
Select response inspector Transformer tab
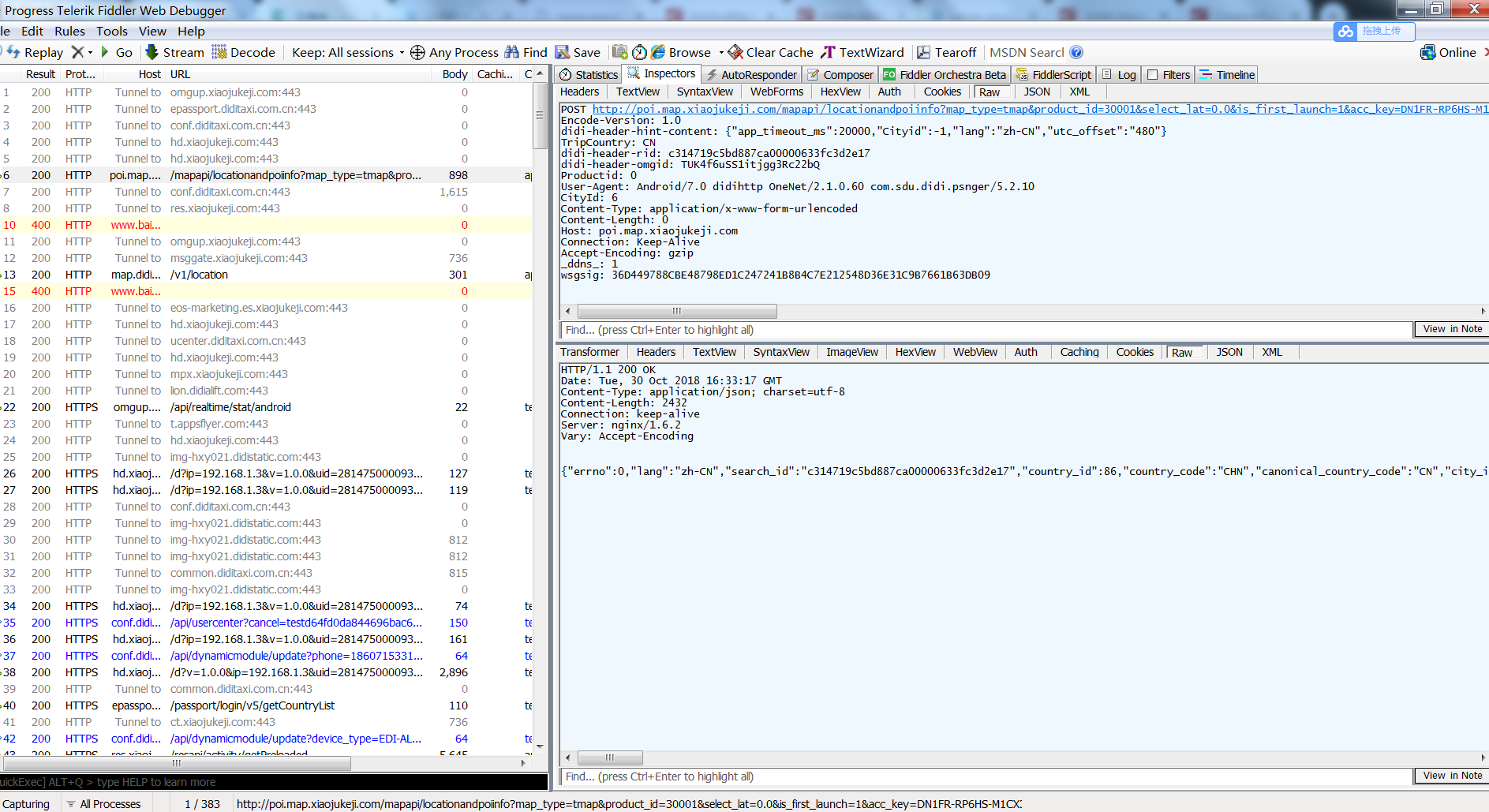589,352
